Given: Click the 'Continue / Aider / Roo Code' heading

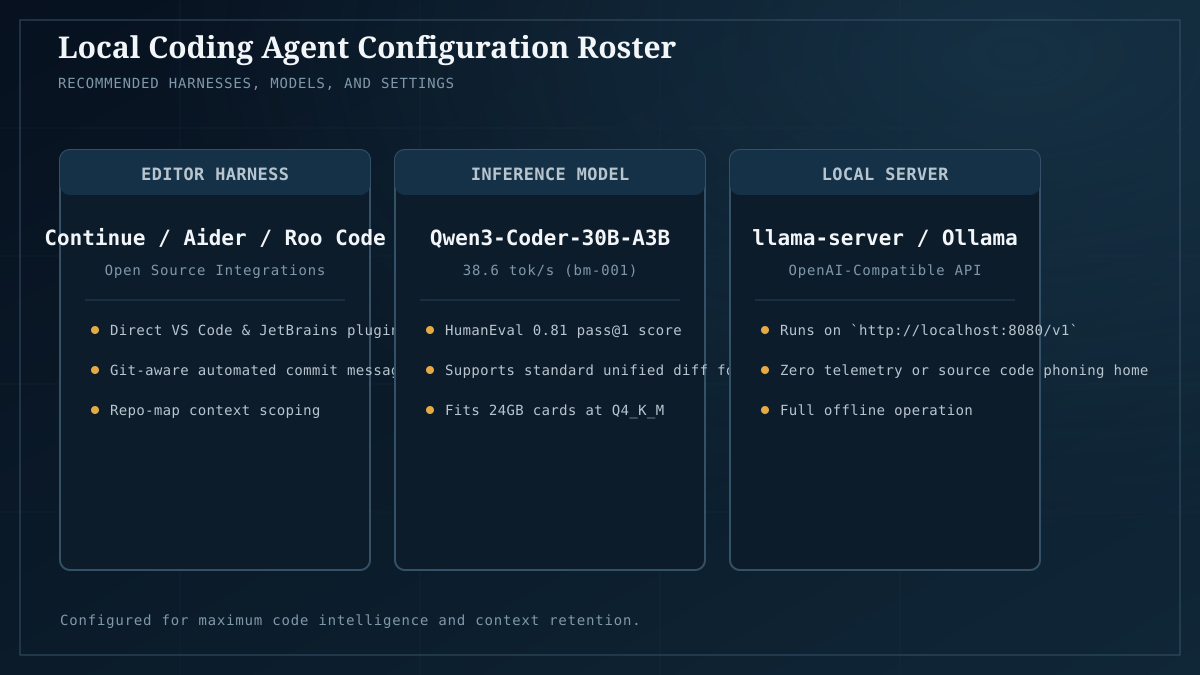Looking at the screenshot, I should point(215,238).
